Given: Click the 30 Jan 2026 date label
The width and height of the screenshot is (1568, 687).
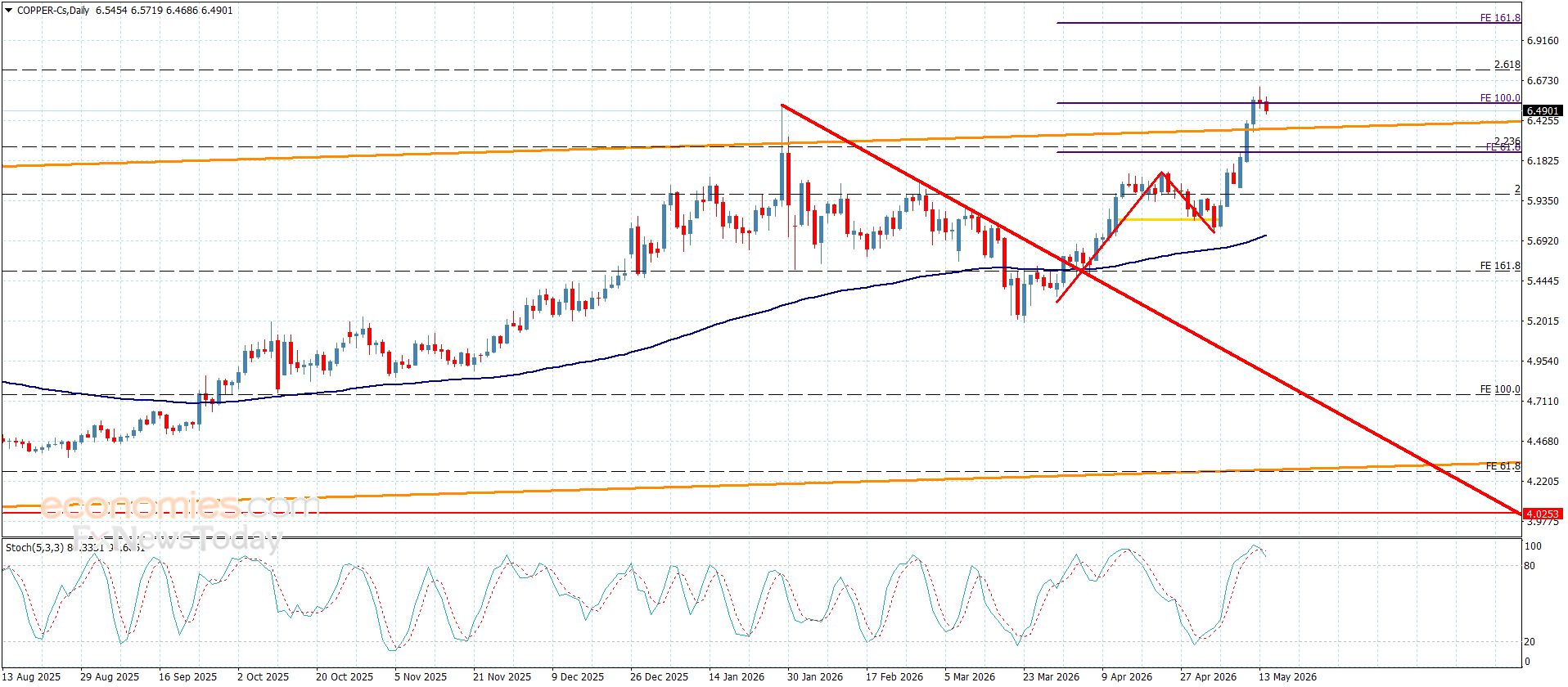Looking at the screenshot, I should tap(815, 677).
